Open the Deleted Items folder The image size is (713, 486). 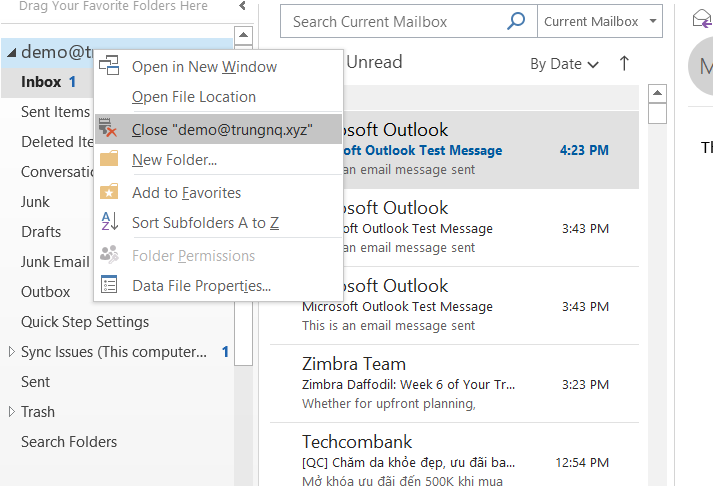[57, 142]
